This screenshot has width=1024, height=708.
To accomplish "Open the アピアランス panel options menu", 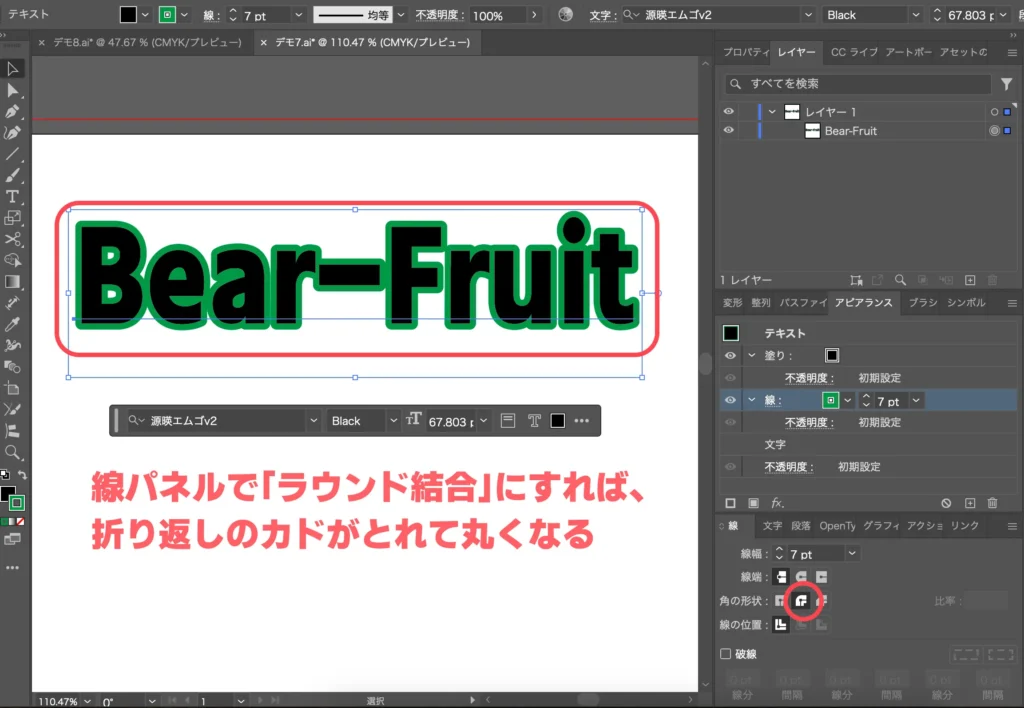I will (1011, 304).
